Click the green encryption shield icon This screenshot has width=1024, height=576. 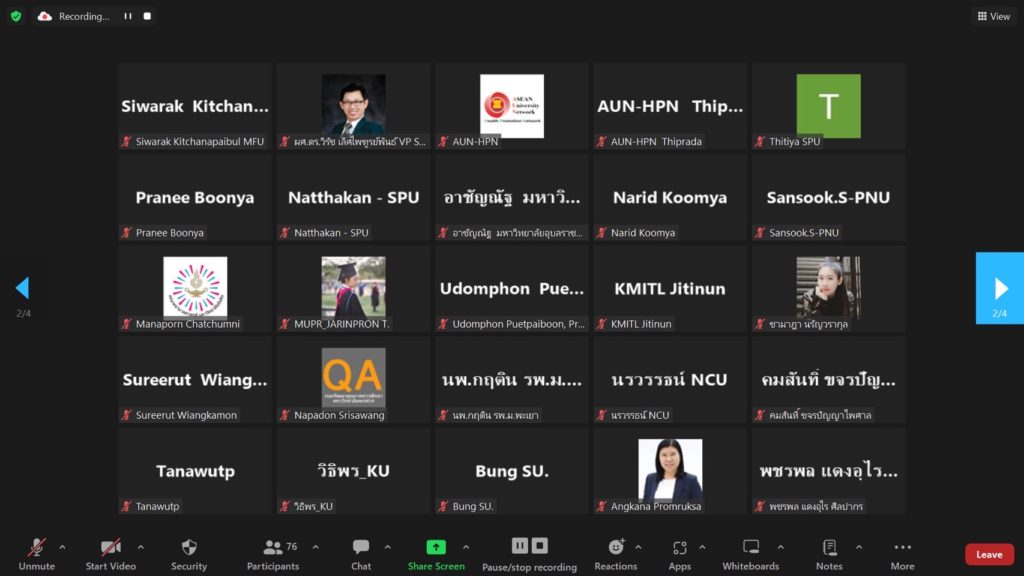click(x=16, y=16)
